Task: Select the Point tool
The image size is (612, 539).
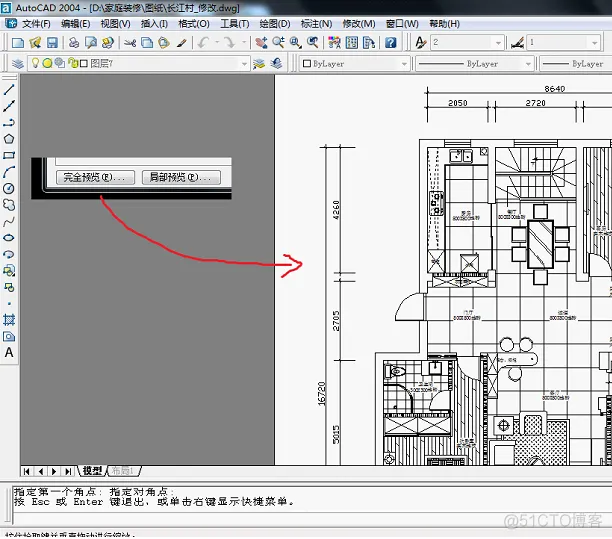Action: [x=9, y=304]
